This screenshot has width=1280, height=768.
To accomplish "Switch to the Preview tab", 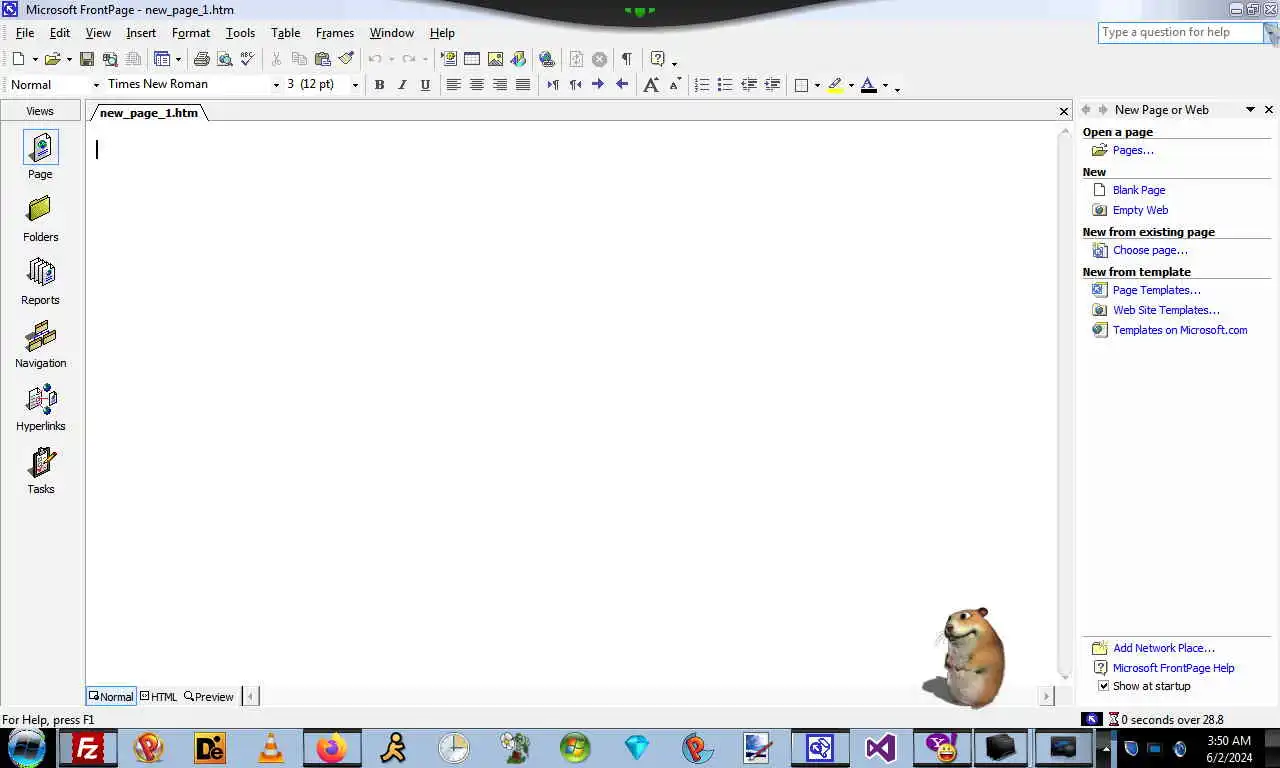I will (x=209, y=697).
